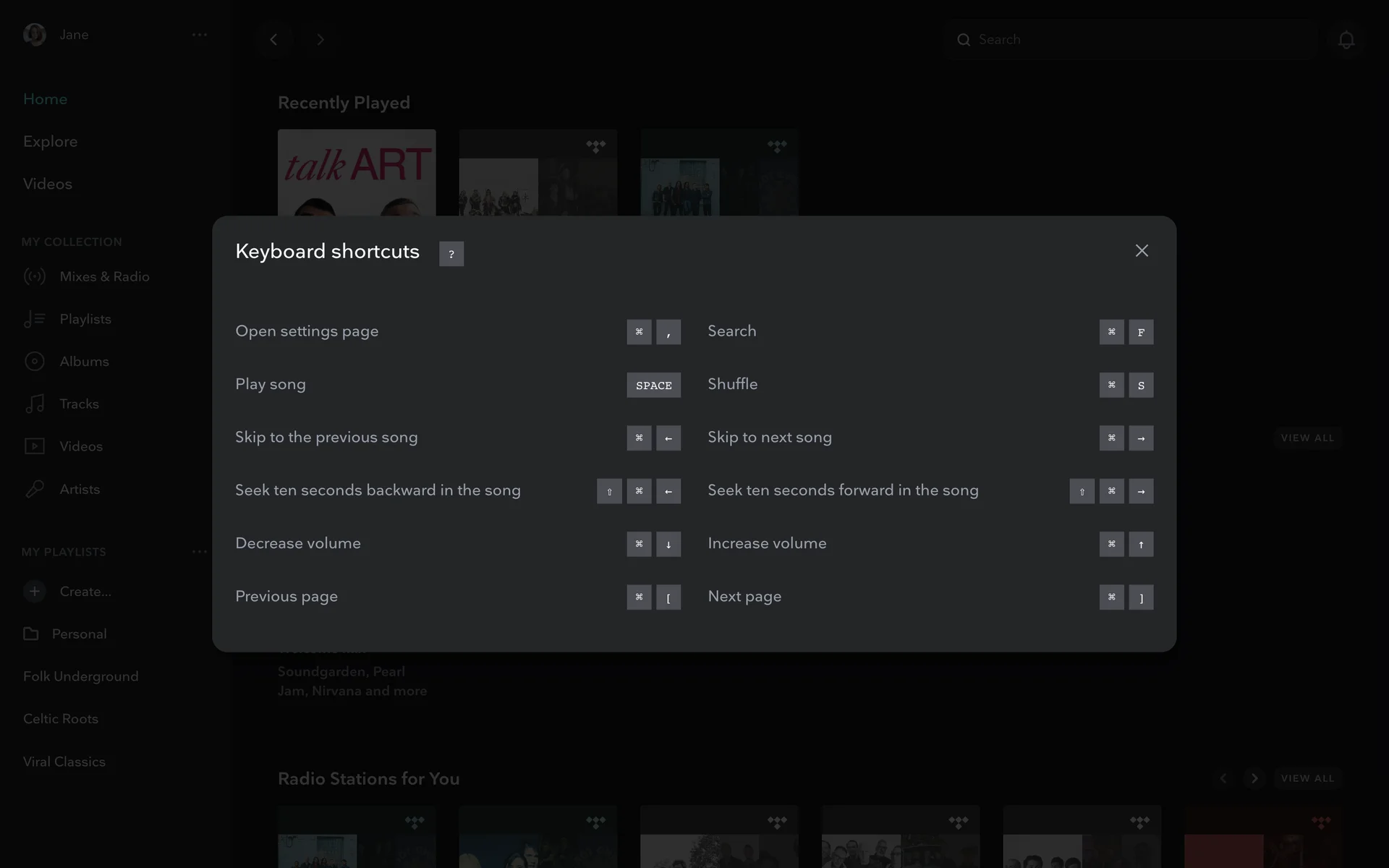Click View All for Radio Stations

pyautogui.click(x=1307, y=778)
